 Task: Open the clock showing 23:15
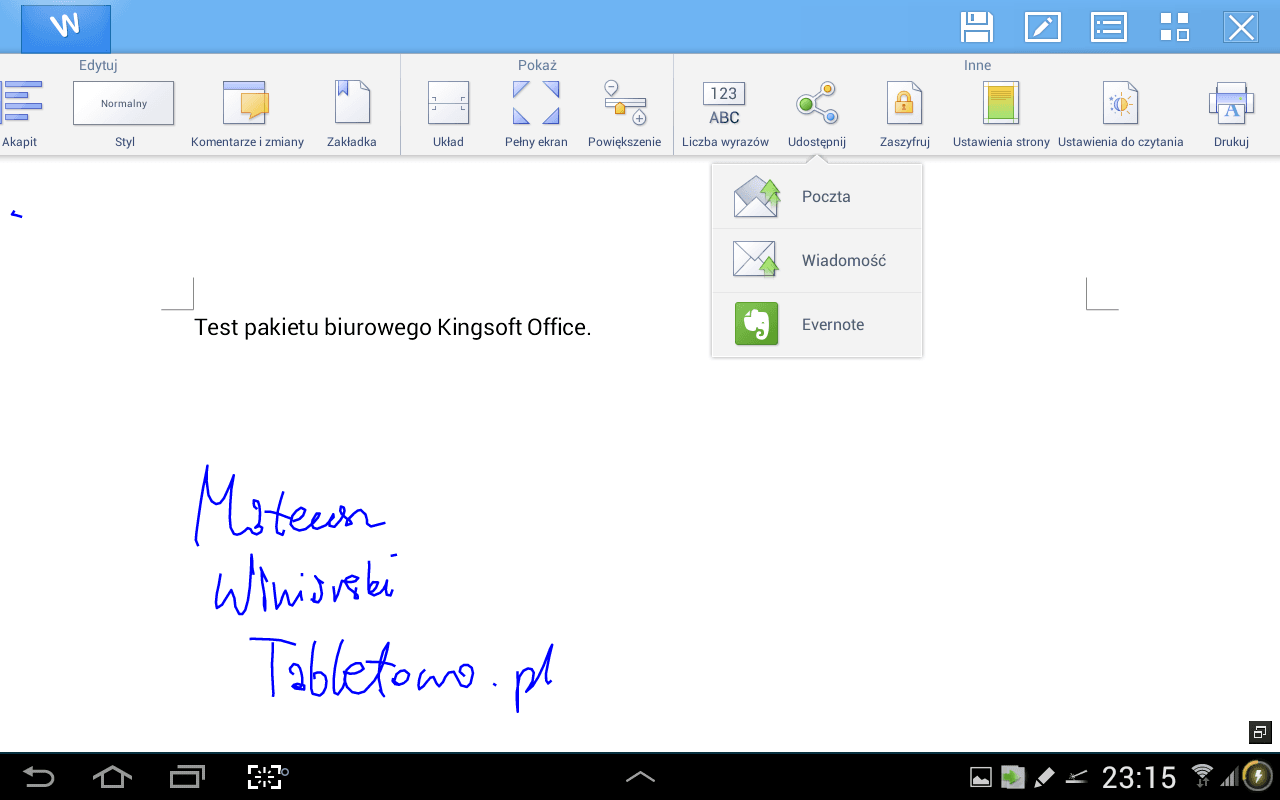(1139, 777)
